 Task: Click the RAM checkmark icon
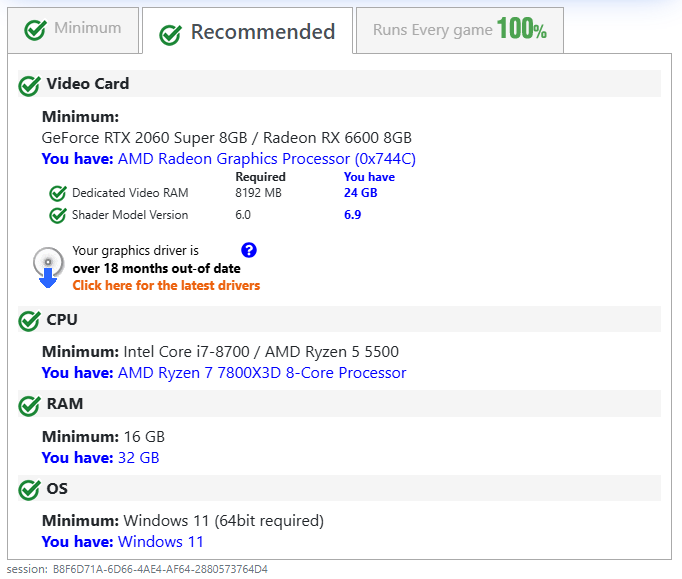click(x=30, y=405)
